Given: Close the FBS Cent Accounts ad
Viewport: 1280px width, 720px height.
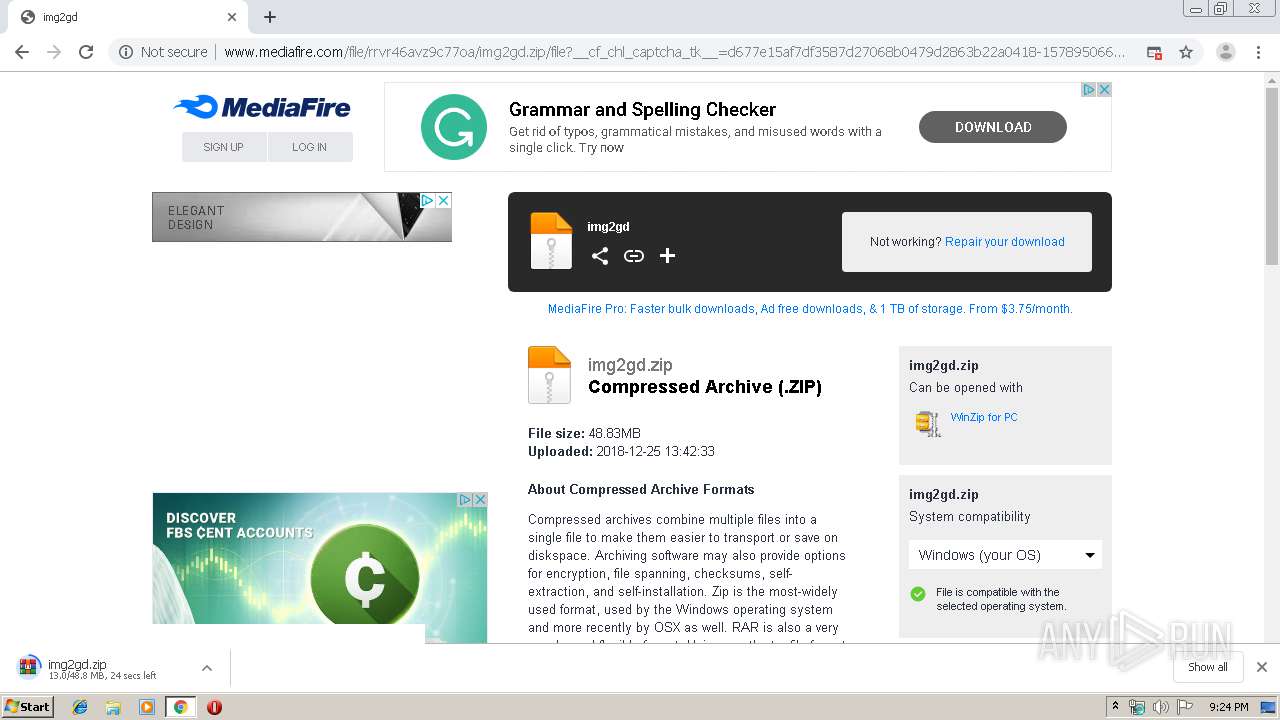Looking at the screenshot, I should click(480, 499).
